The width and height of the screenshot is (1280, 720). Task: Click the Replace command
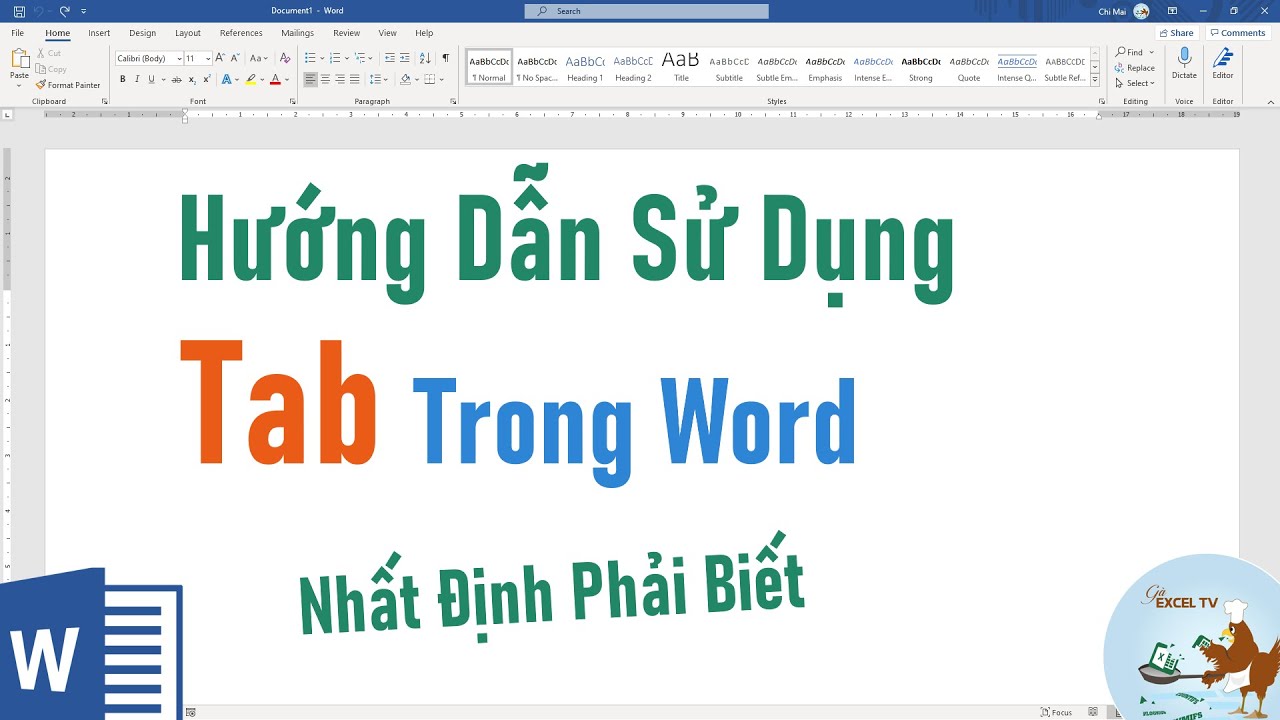click(1135, 68)
